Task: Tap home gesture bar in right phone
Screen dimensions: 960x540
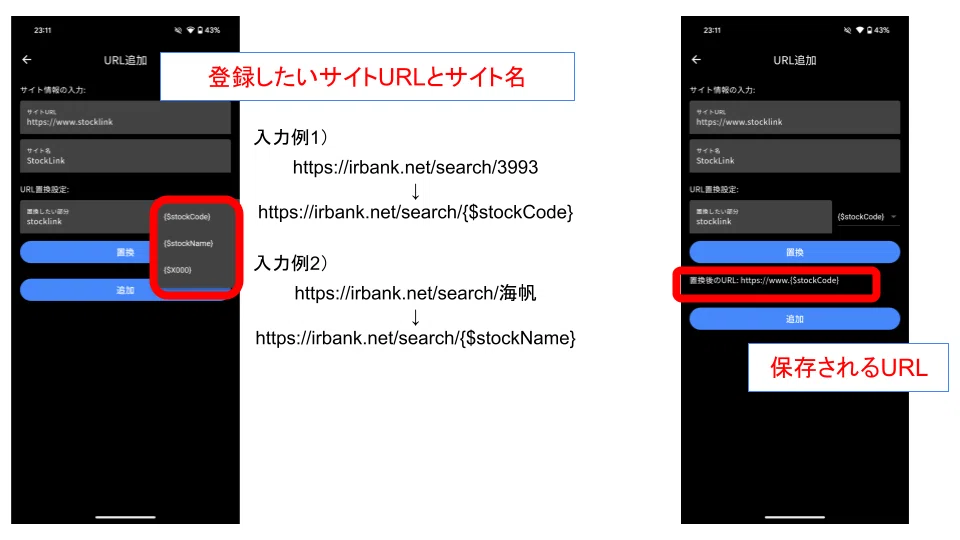Action: coord(794,517)
